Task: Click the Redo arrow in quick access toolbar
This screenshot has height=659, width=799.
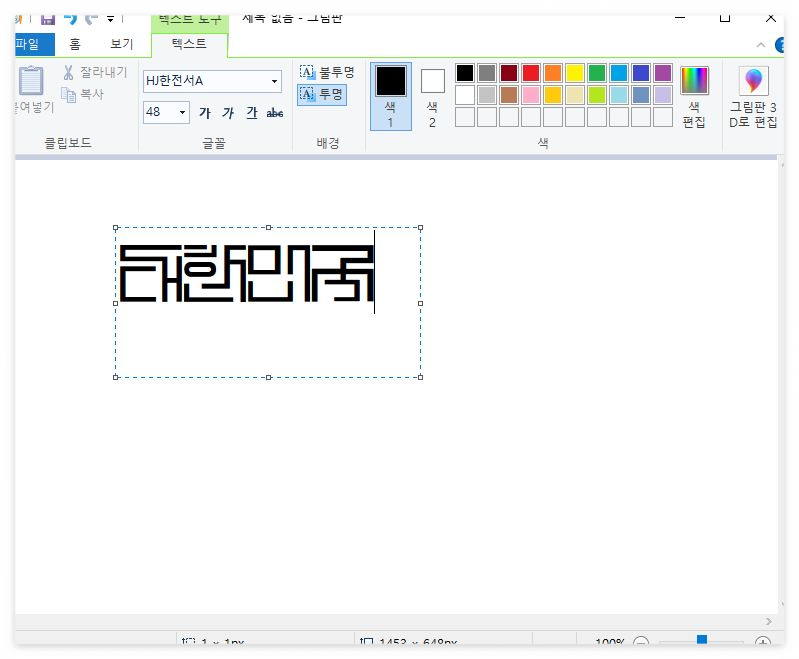Action: pyautogui.click(x=92, y=19)
